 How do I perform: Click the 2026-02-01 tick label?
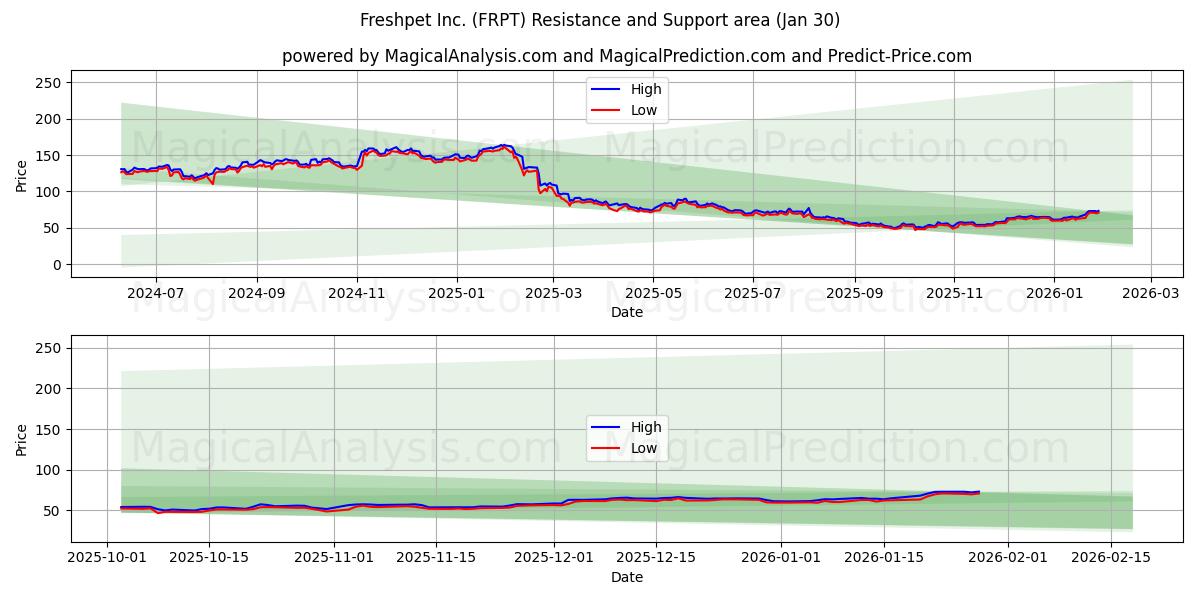[1008, 558]
